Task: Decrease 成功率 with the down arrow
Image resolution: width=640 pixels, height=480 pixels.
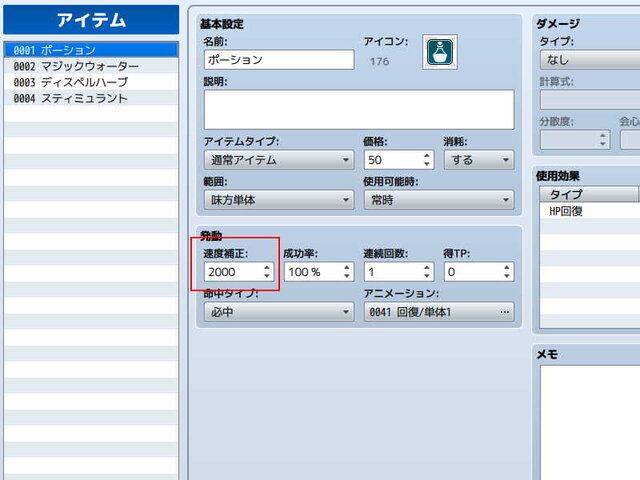Action: coord(347,276)
